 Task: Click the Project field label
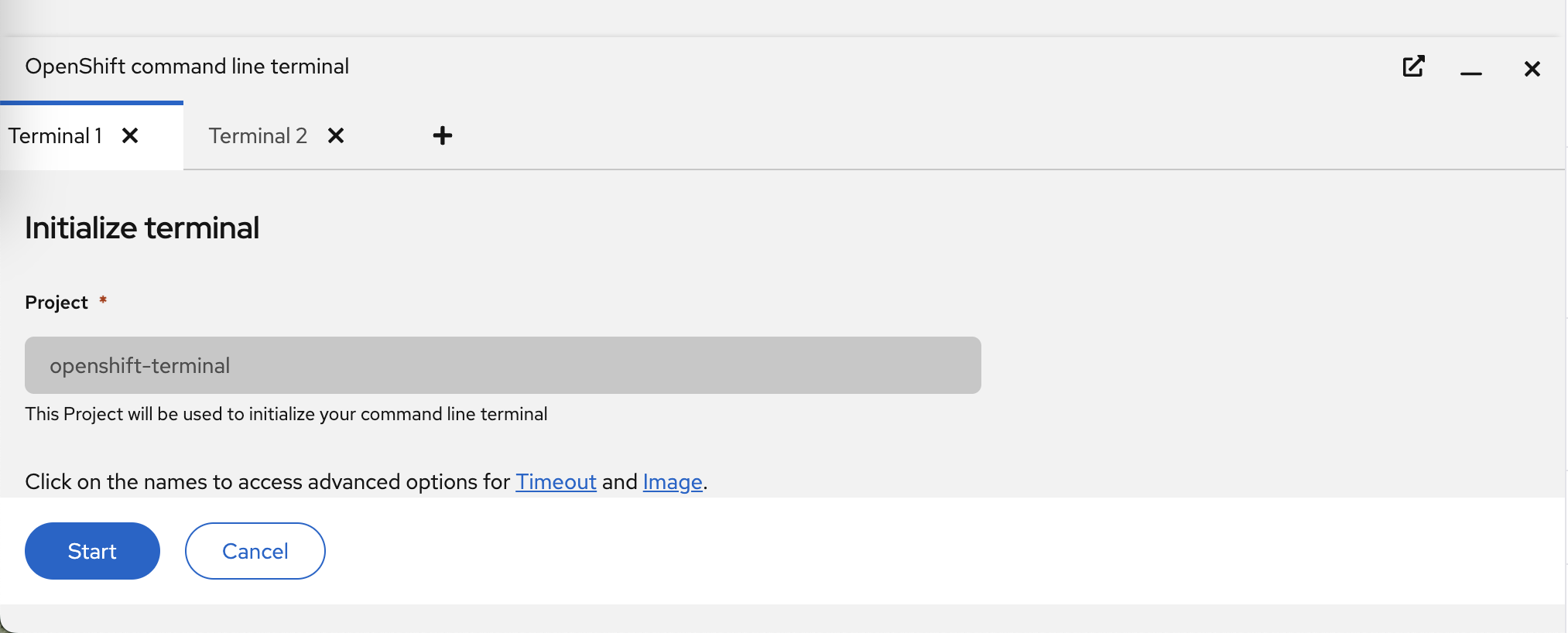pos(56,303)
